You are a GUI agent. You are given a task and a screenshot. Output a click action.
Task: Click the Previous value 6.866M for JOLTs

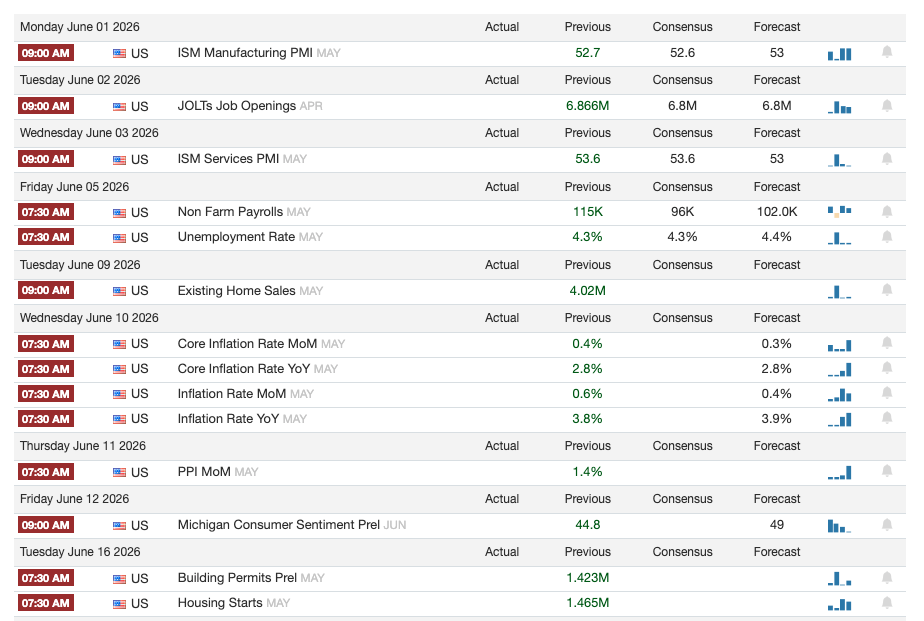pos(588,106)
